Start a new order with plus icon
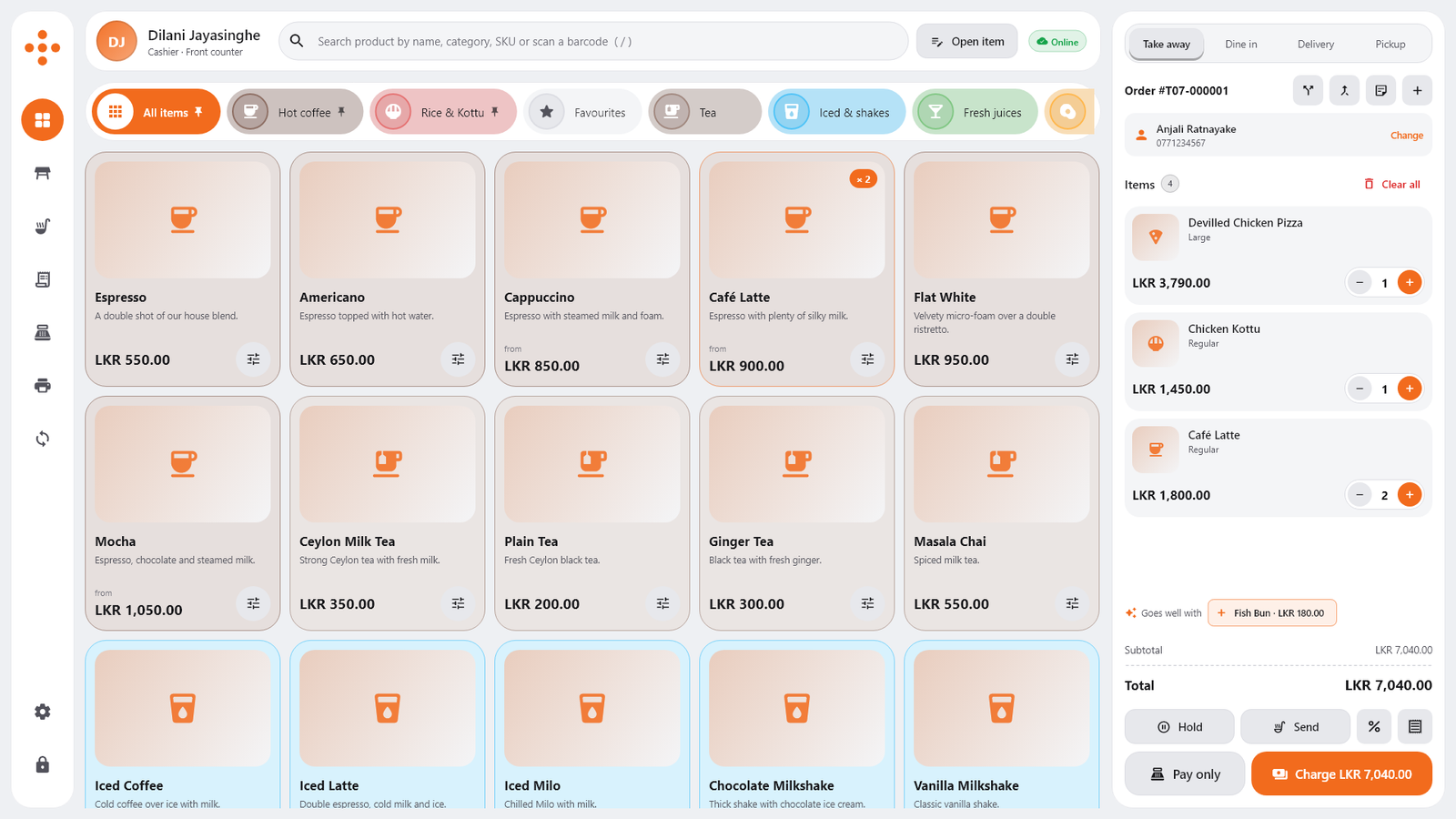This screenshot has height=819, width=1456. [1417, 90]
